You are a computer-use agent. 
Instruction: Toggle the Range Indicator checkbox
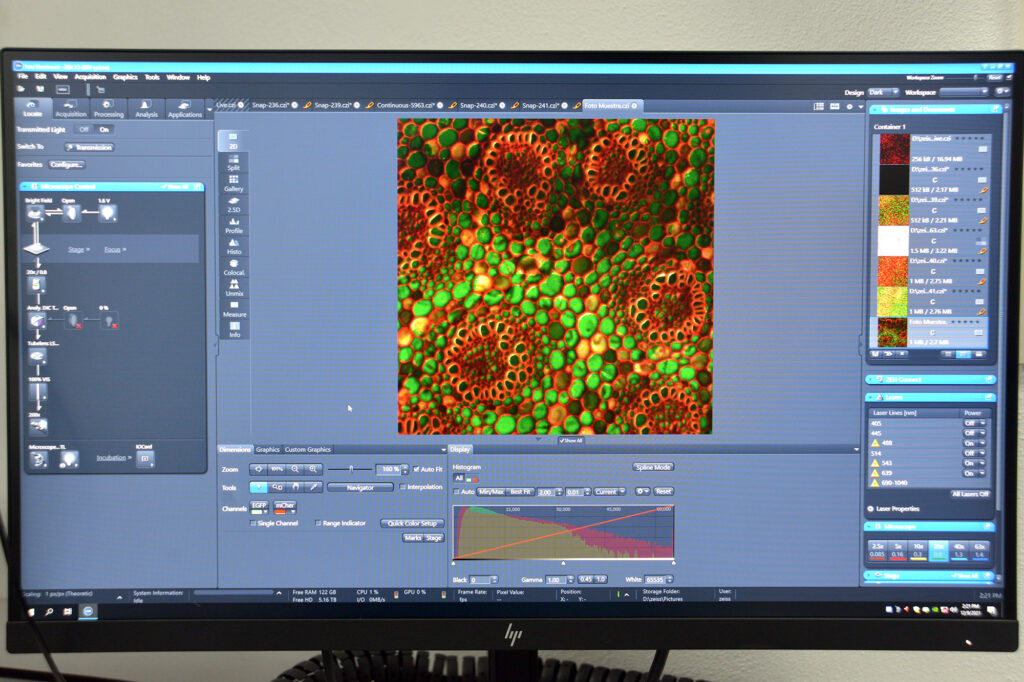tap(319, 523)
